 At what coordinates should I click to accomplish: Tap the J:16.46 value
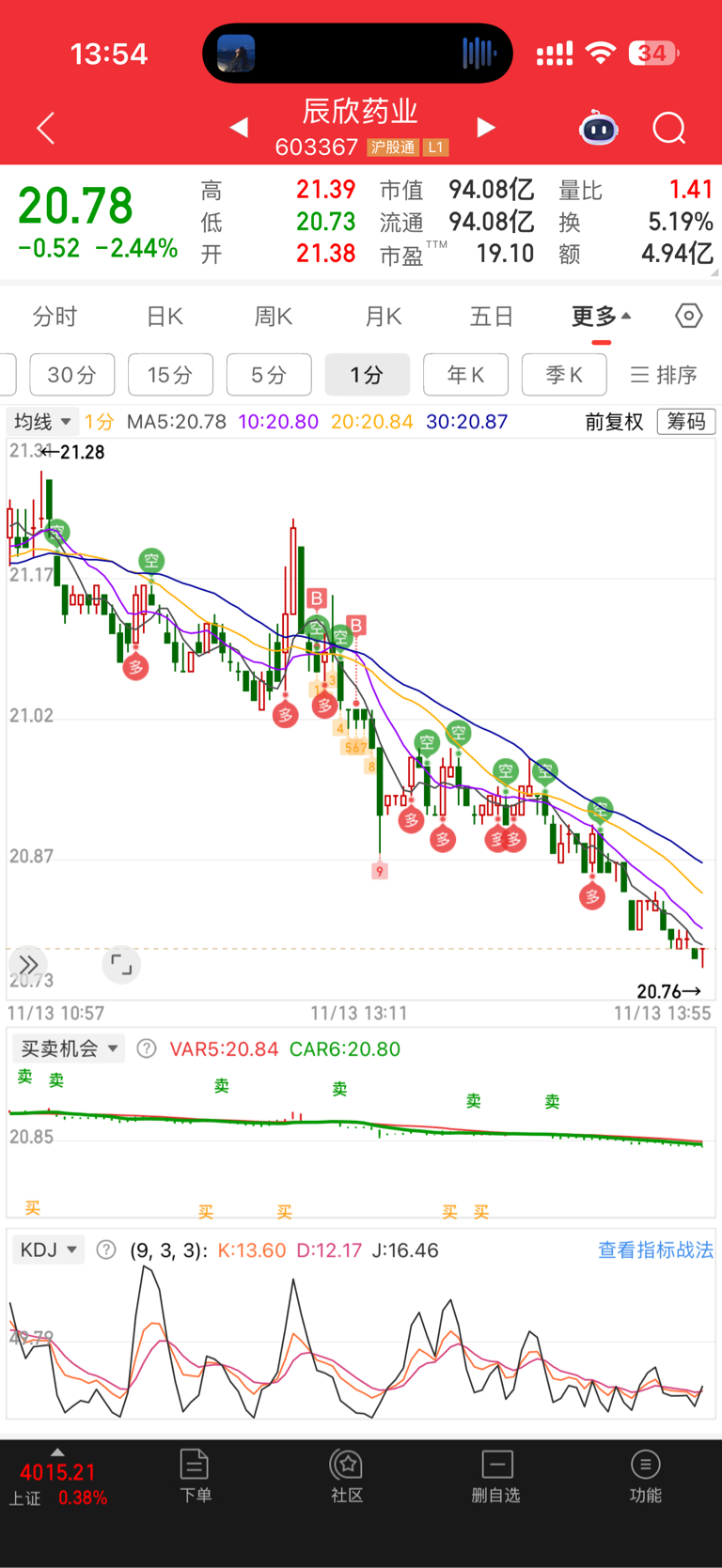point(405,1250)
